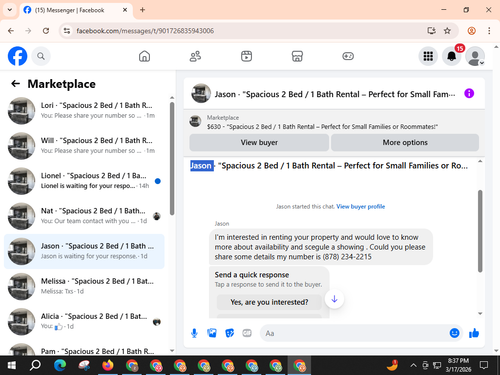Open Nat's Spacious 2 Bed conversation
This screenshot has height=375, width=500.
click(x=84, y=216)
